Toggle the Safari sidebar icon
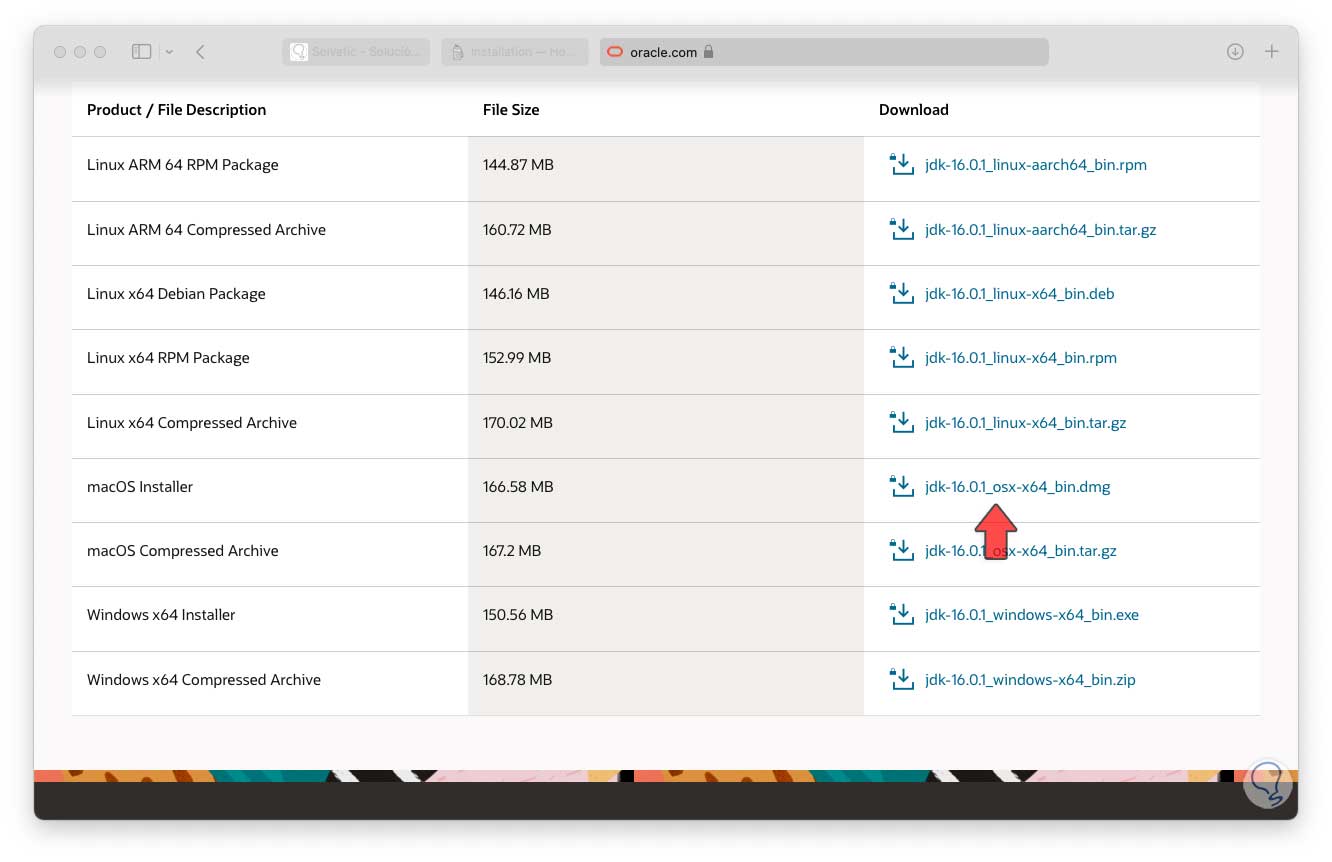This screenshot has width=1332, height=862. [141, 51]
